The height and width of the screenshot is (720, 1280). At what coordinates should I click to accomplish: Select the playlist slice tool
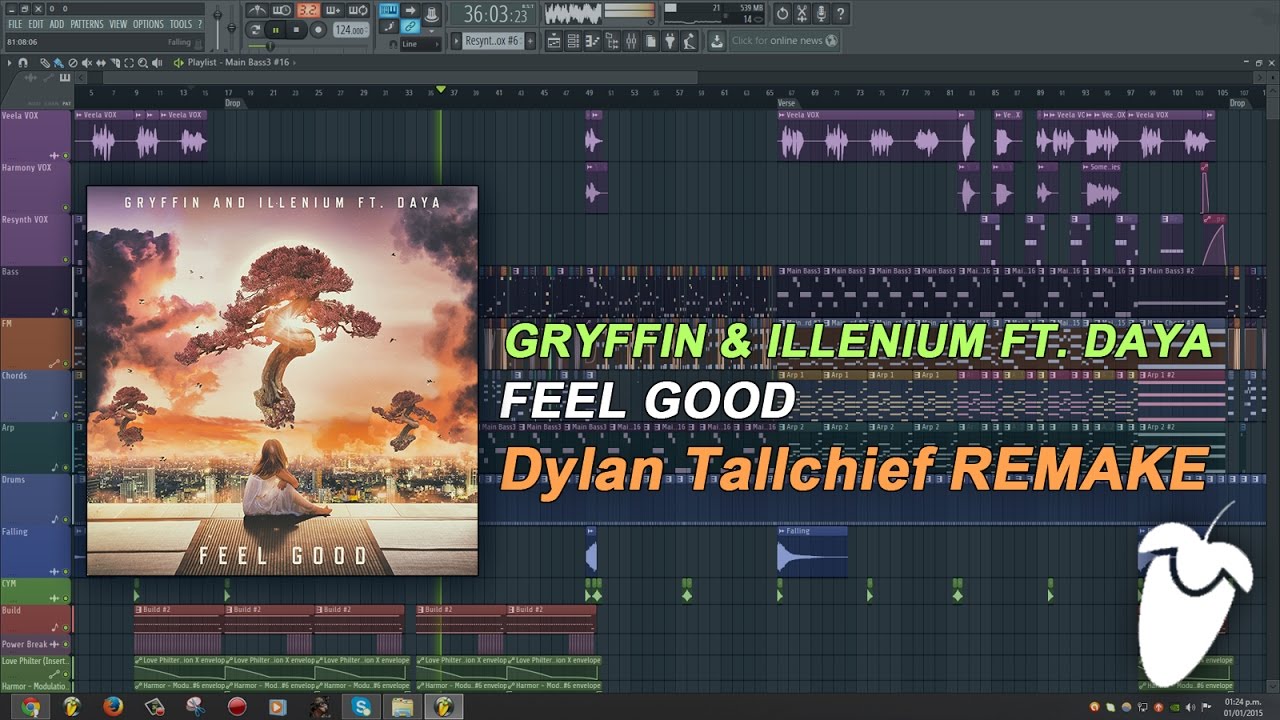115,62
